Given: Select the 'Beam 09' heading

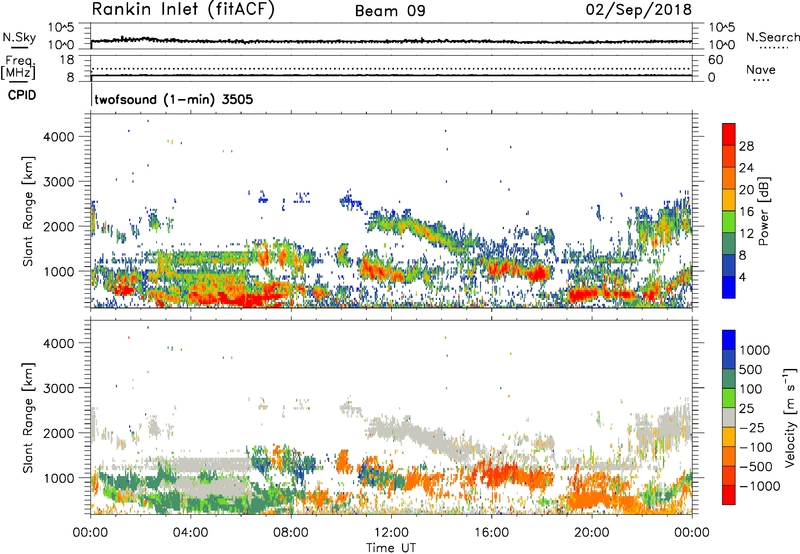Looking at the screenshot, I should 390,11.
